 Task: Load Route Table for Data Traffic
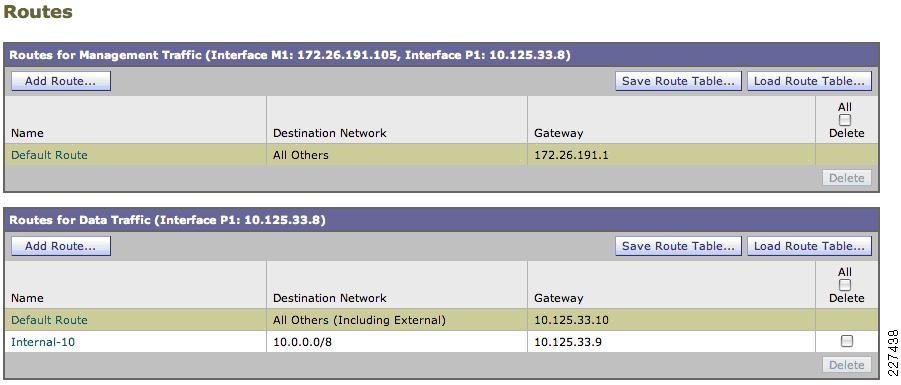point(809,246)
